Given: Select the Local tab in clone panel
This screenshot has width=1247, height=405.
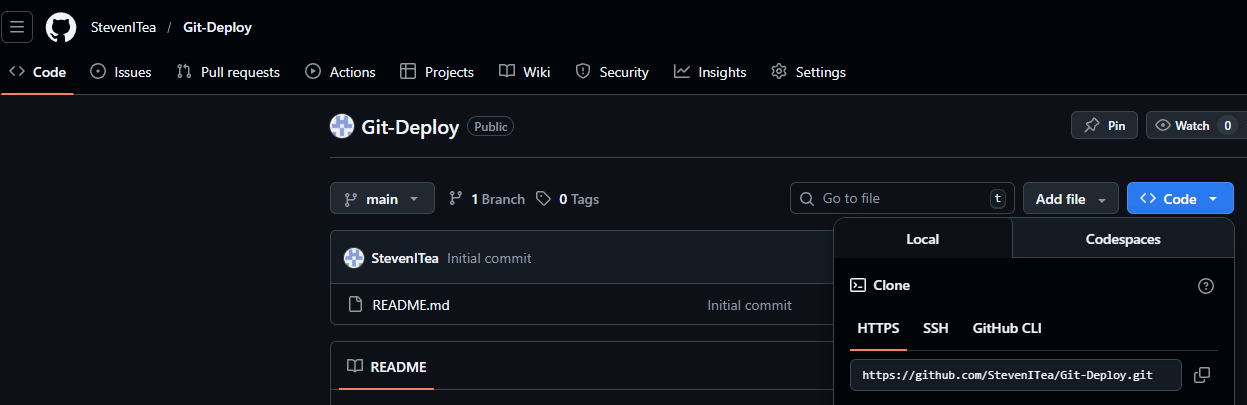Looking at the screenshot, I should pos(922,239).
